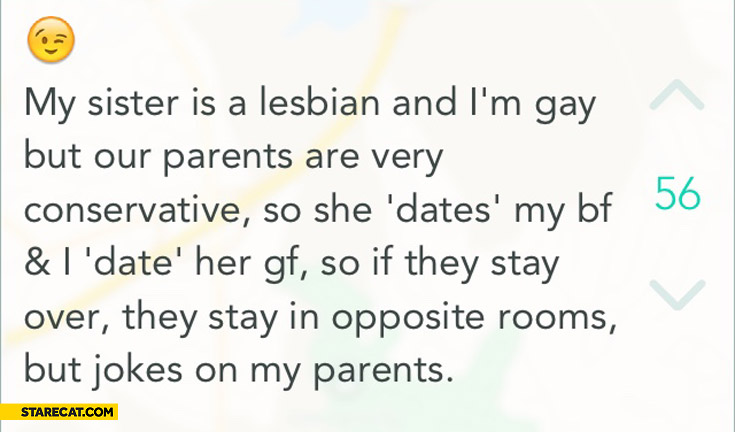The width and height of the screenshot is (735, 432).
Task: Select the line "but our parents are very"
Action: pos(231,156)
